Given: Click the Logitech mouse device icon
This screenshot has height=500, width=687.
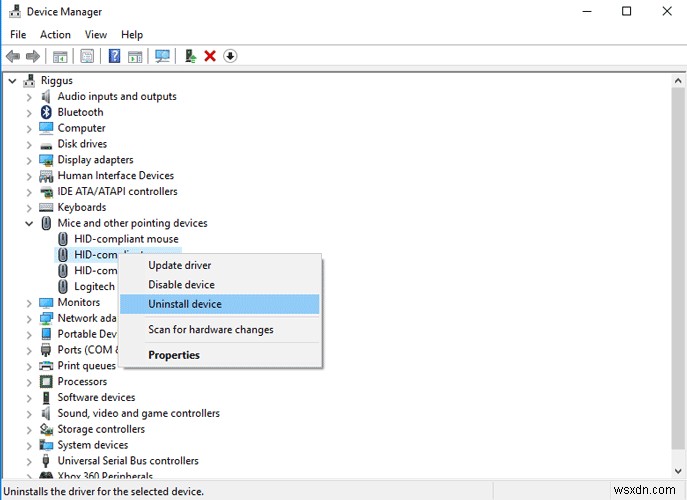Looking at the screenshot, I should tap(63, 287).
